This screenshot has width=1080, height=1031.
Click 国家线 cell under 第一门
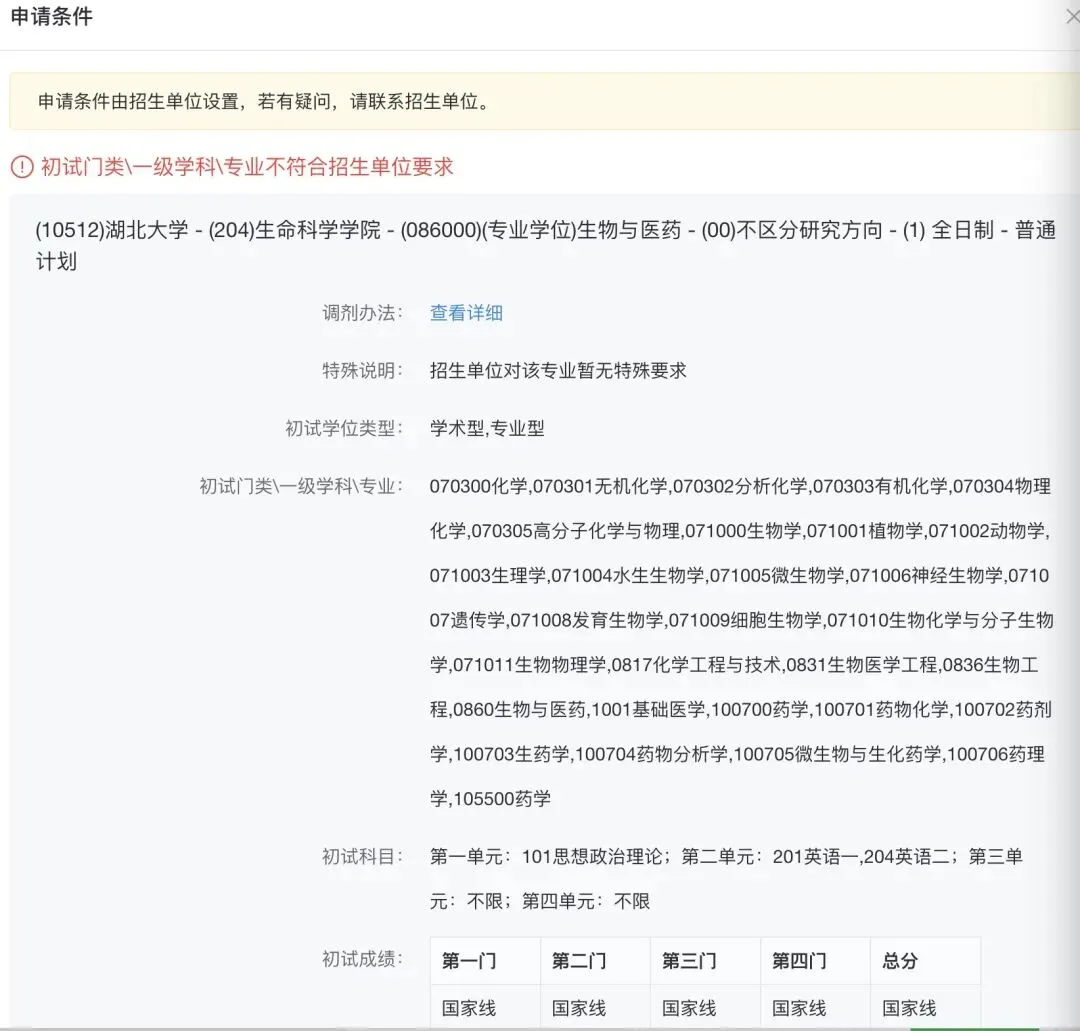[x=486, y=1008]
